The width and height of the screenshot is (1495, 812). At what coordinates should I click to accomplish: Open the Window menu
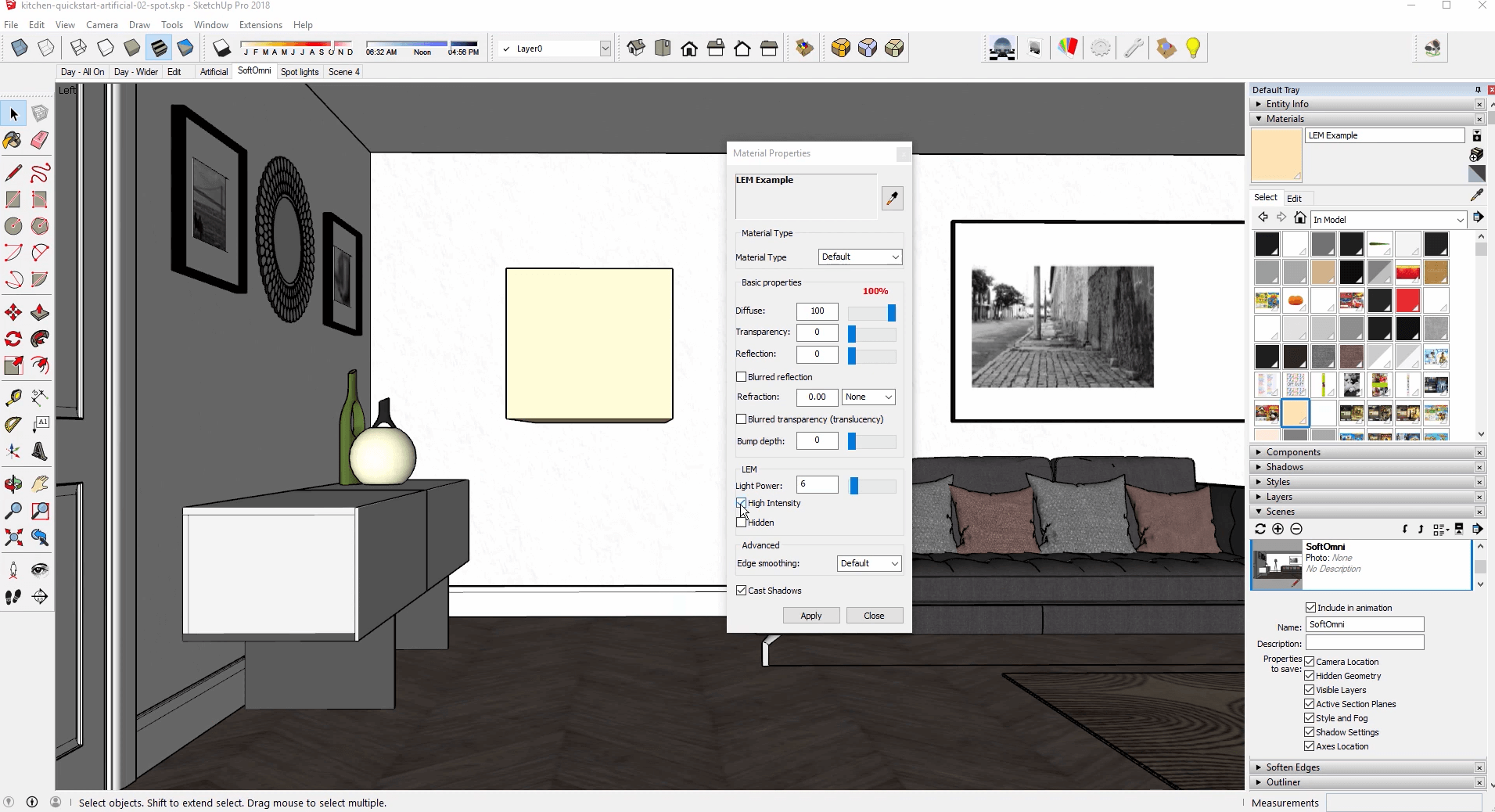[x=211, y=25]
